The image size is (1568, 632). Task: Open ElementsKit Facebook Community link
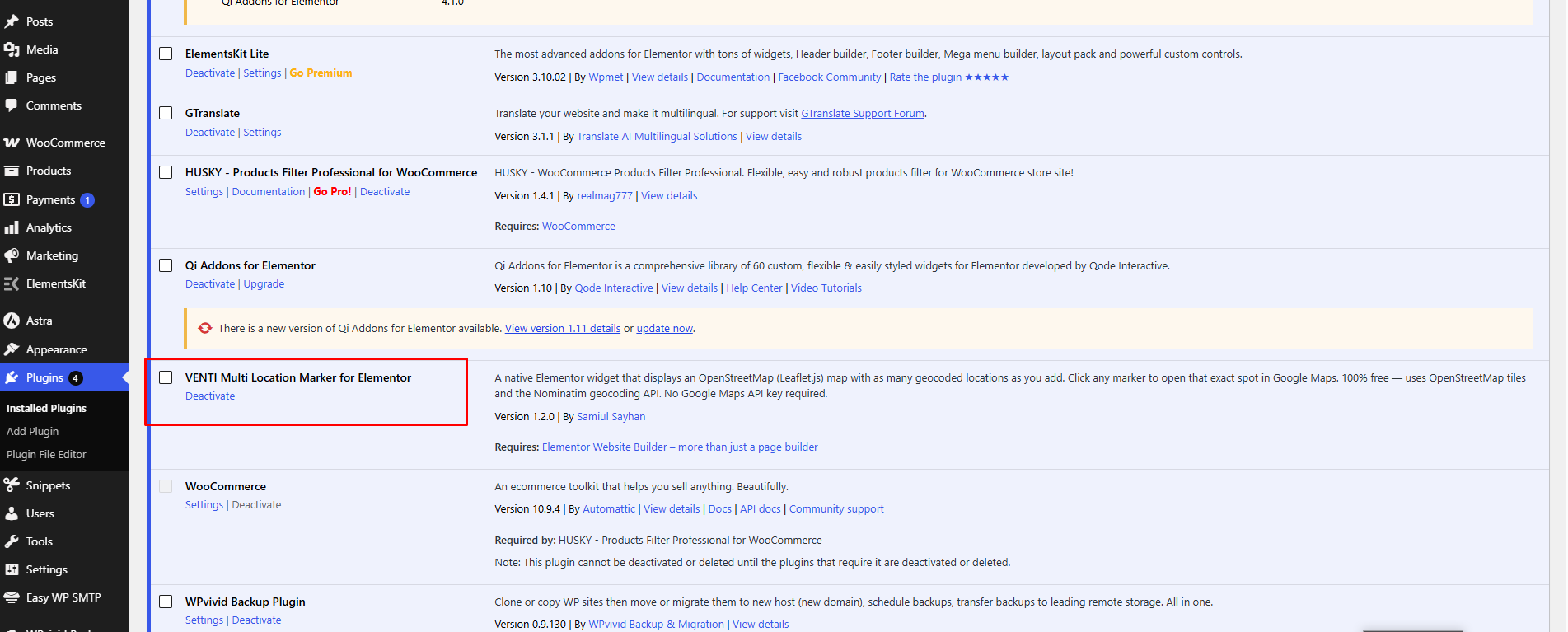[829, 77]
